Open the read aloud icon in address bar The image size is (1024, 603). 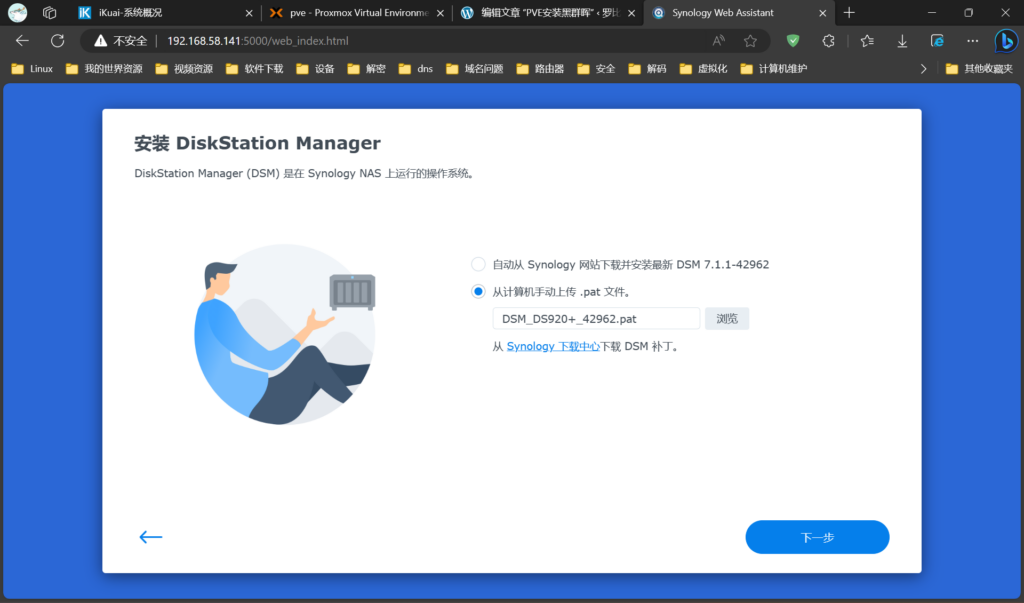[x=719, y=41]
